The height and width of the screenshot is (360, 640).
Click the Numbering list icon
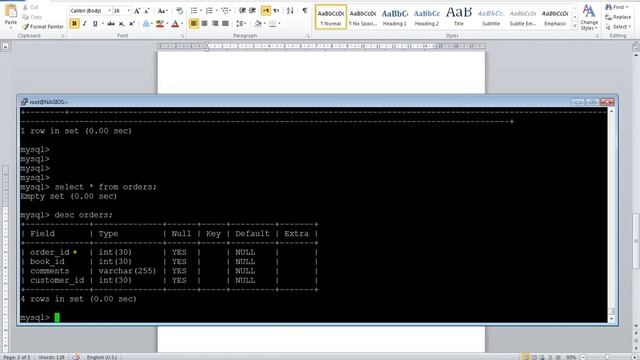(x=209, y=11)
